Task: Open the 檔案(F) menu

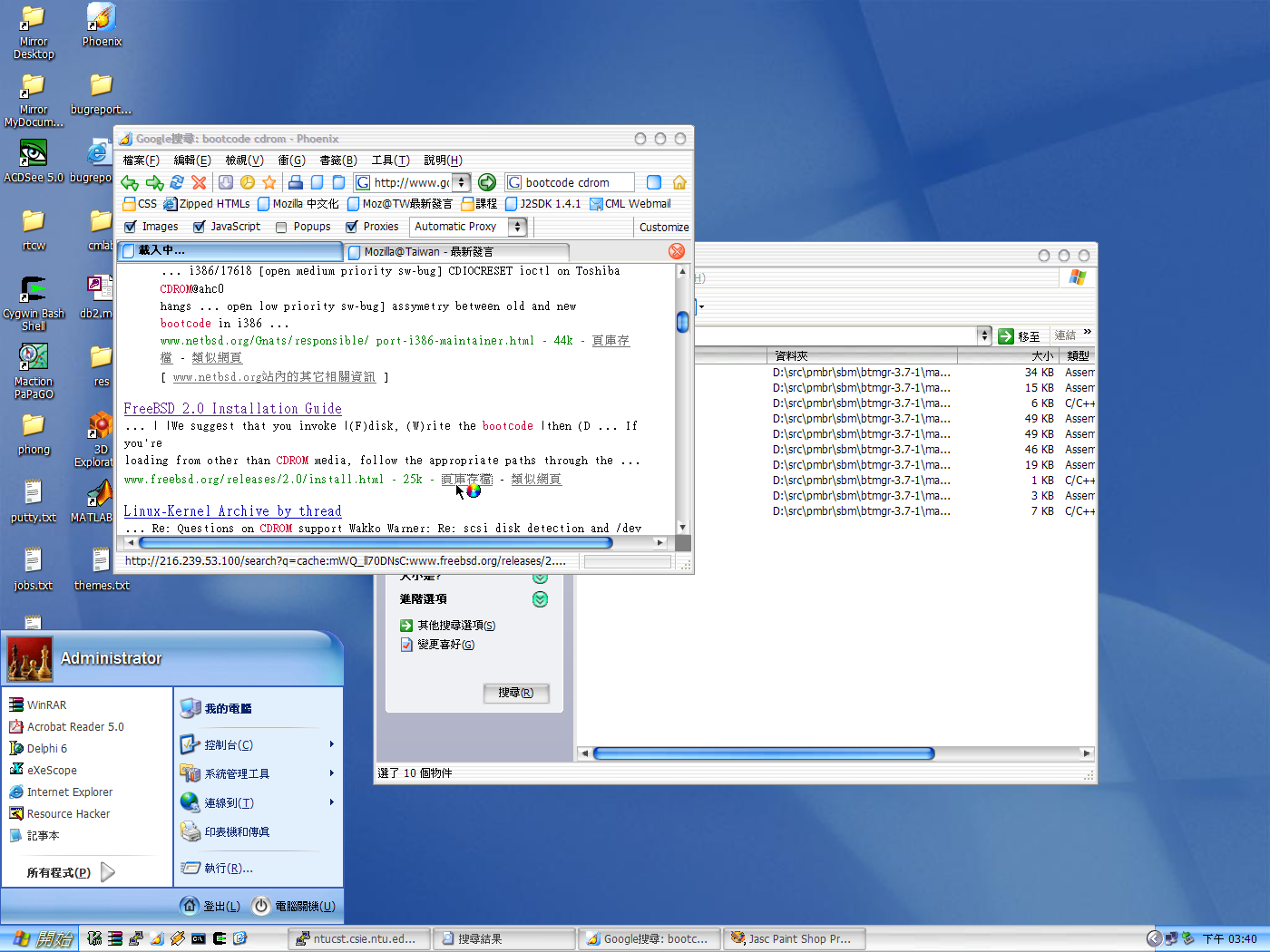Action: (141, 160)
